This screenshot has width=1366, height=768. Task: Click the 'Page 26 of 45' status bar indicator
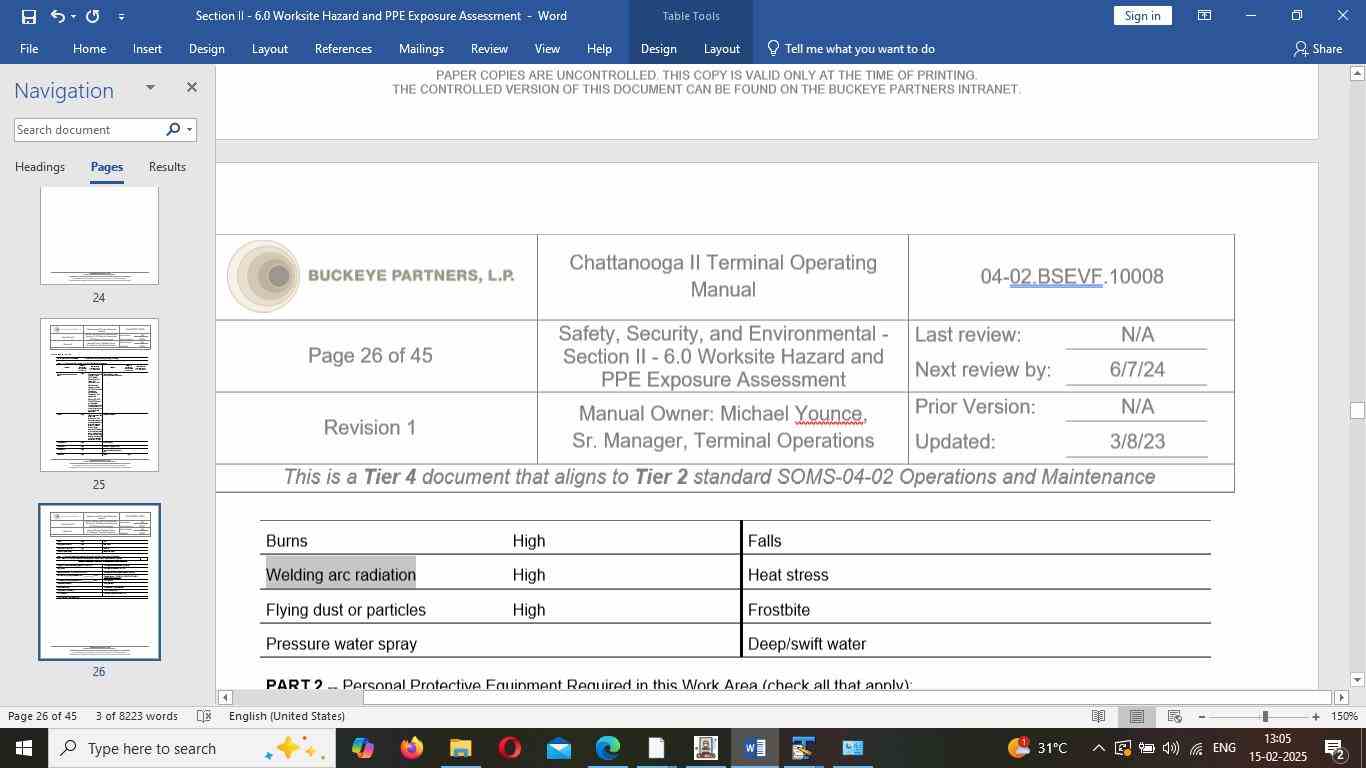(43, 716)
